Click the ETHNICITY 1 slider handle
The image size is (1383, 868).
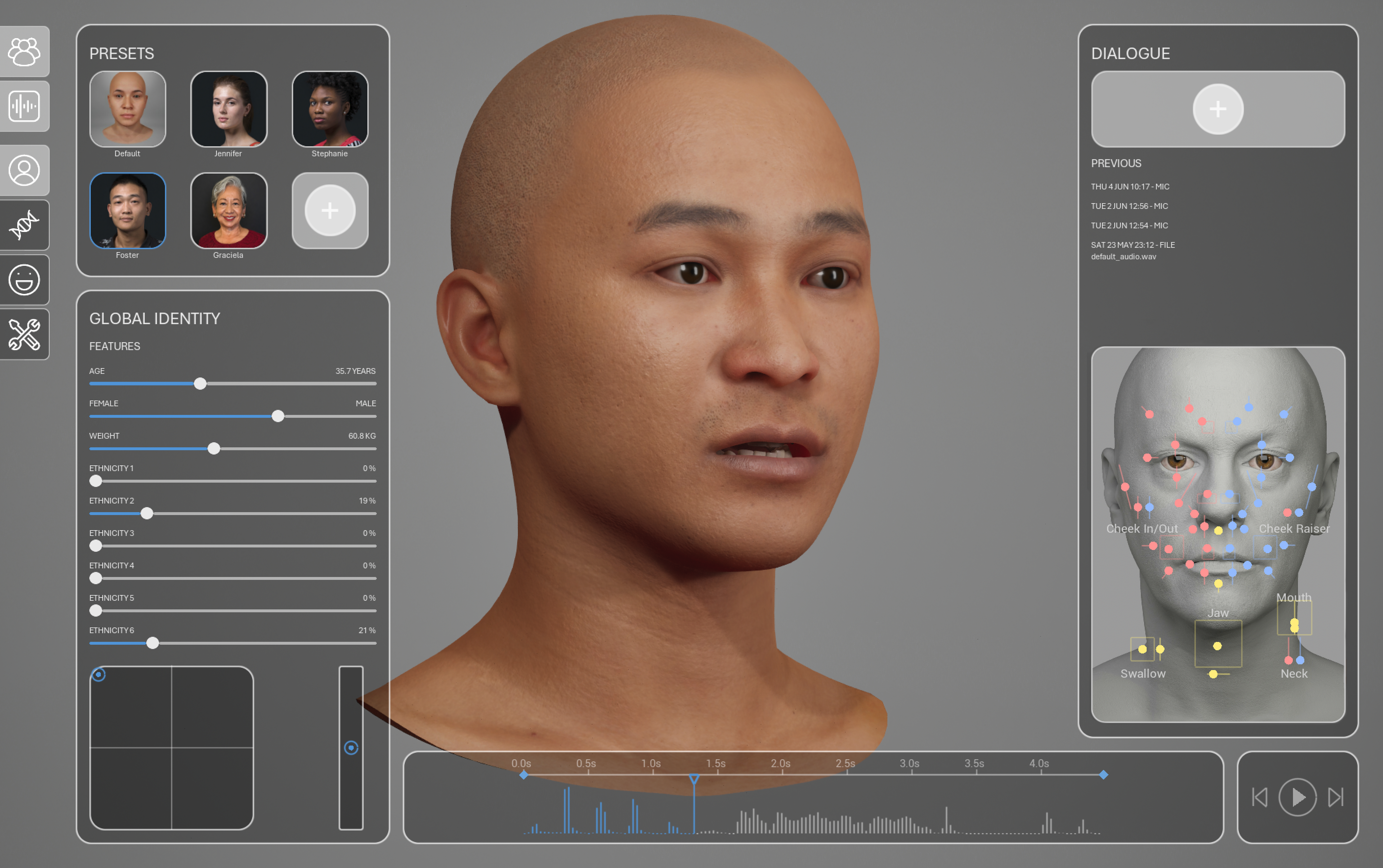click(96, 481)
